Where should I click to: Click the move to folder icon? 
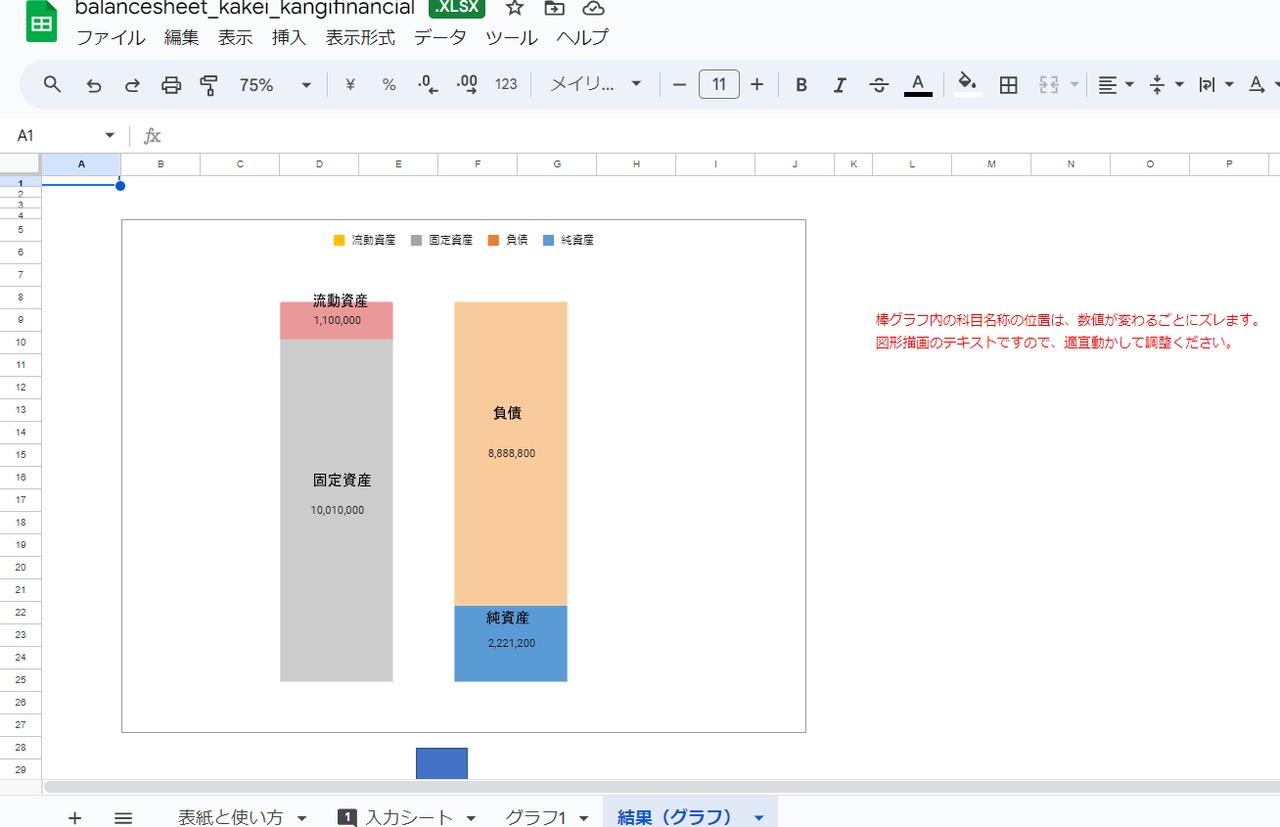pyautogui.click(x=554, y=9)
